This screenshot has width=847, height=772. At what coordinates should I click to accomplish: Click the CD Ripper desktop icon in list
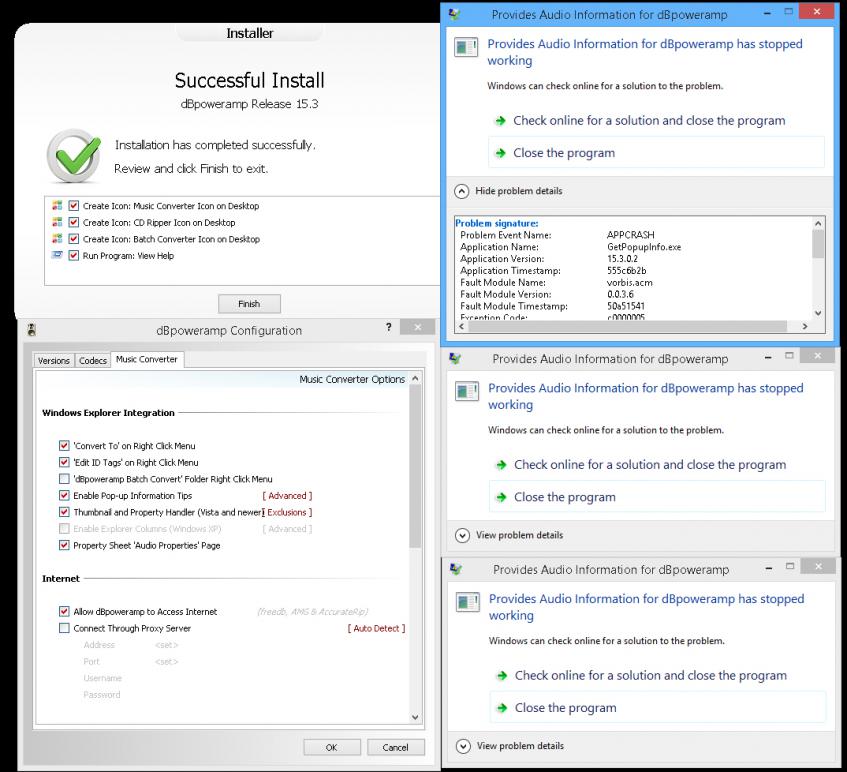point(57,223)
